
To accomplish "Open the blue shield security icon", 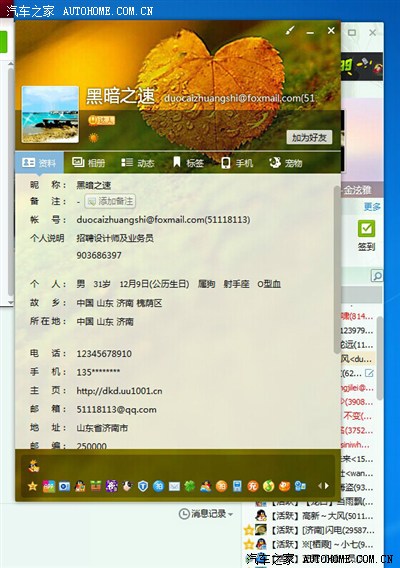I will (143, 486).
